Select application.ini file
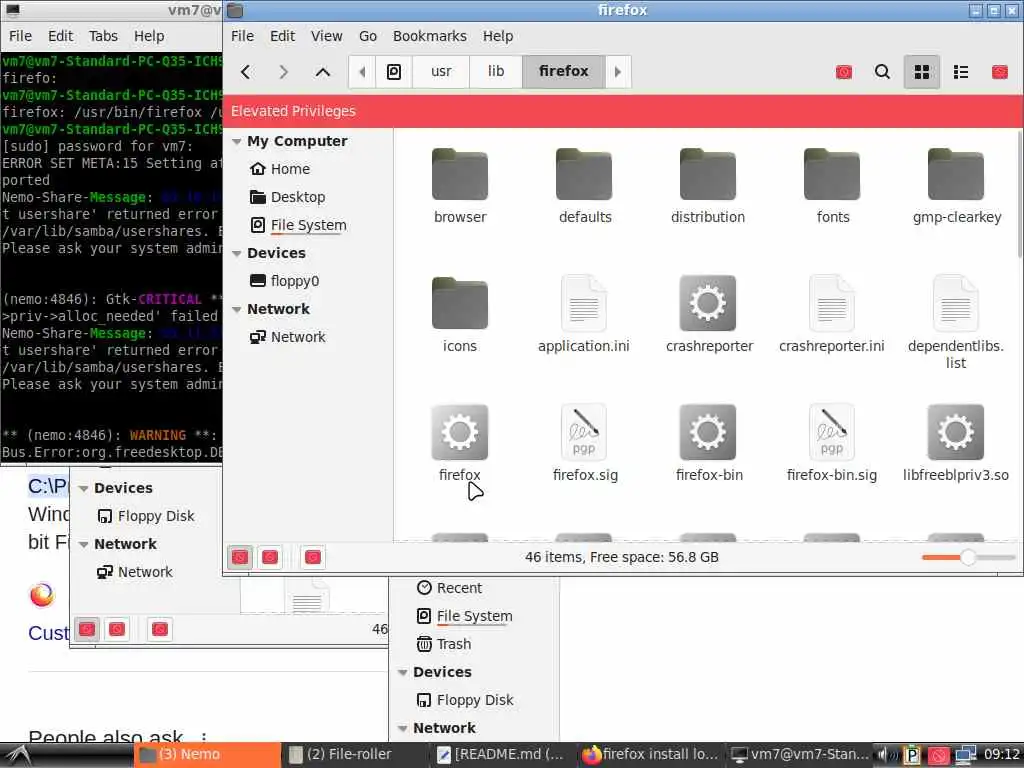 (584, 315)
